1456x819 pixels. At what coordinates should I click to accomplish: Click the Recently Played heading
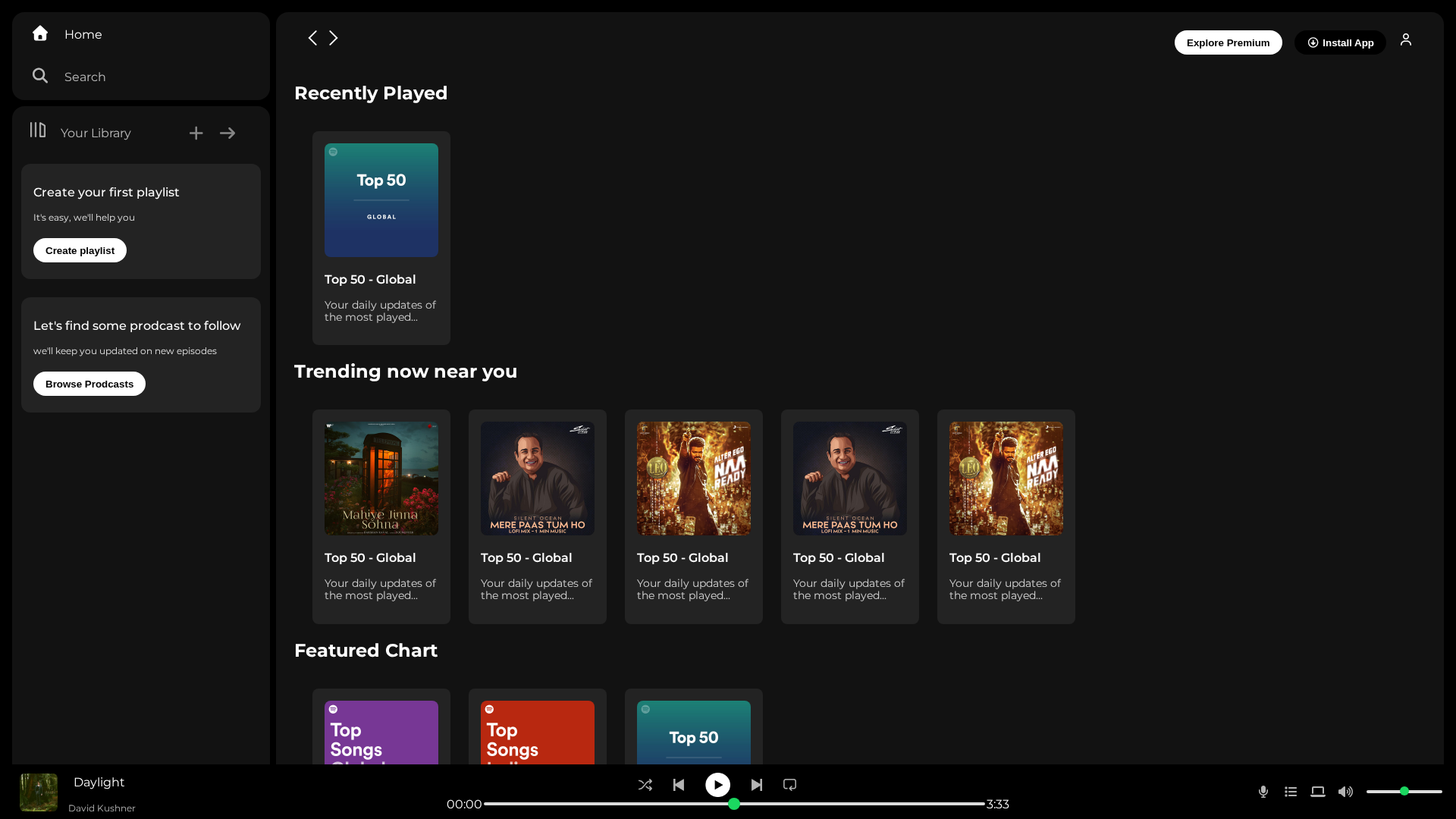coord(371,93)
